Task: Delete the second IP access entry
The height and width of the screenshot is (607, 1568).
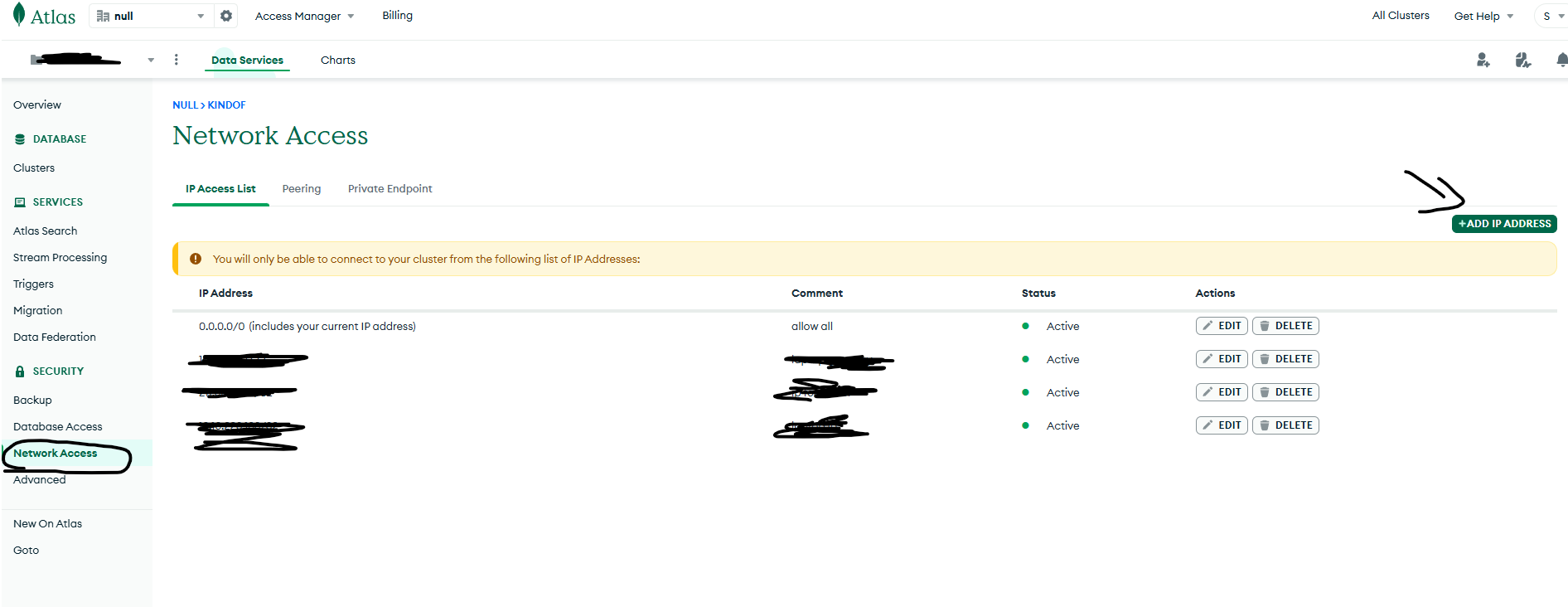Action: pyautogui.click(x=1285, y=359)
